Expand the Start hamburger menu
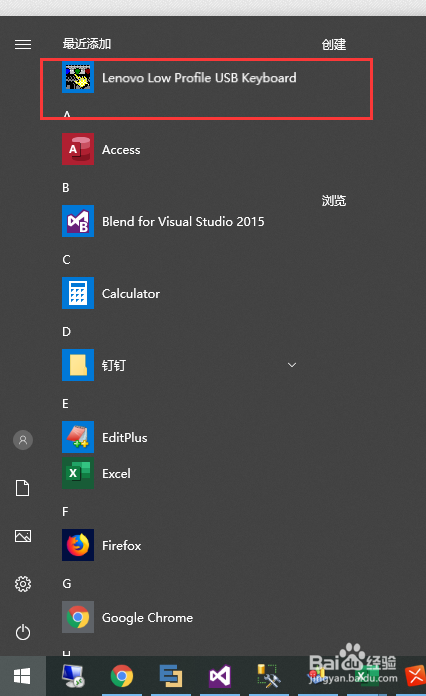 point(23,44)
